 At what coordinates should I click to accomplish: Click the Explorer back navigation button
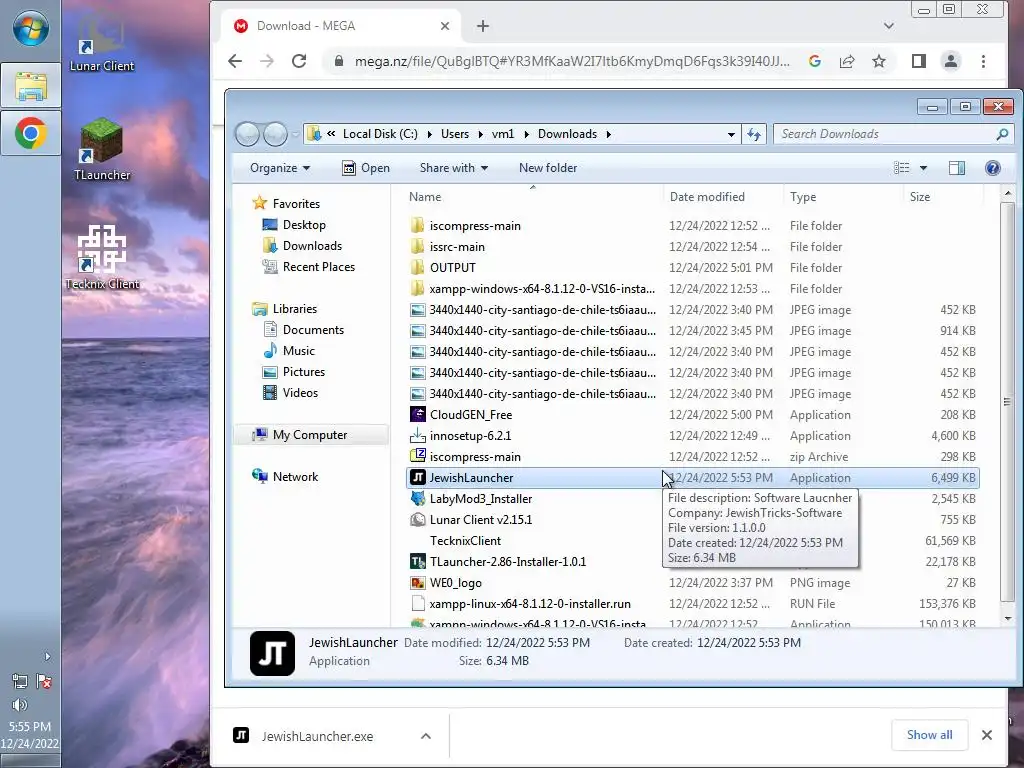pos(248,134)
